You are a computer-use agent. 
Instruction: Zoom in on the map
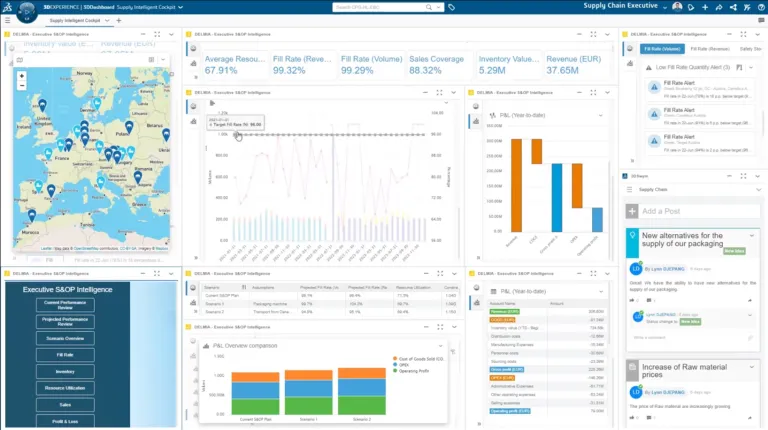[22, 76]
